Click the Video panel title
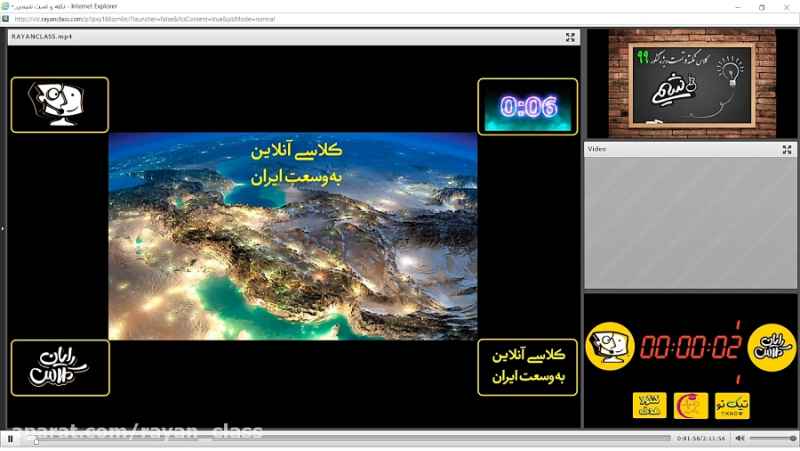 click(x=596, y=149)
